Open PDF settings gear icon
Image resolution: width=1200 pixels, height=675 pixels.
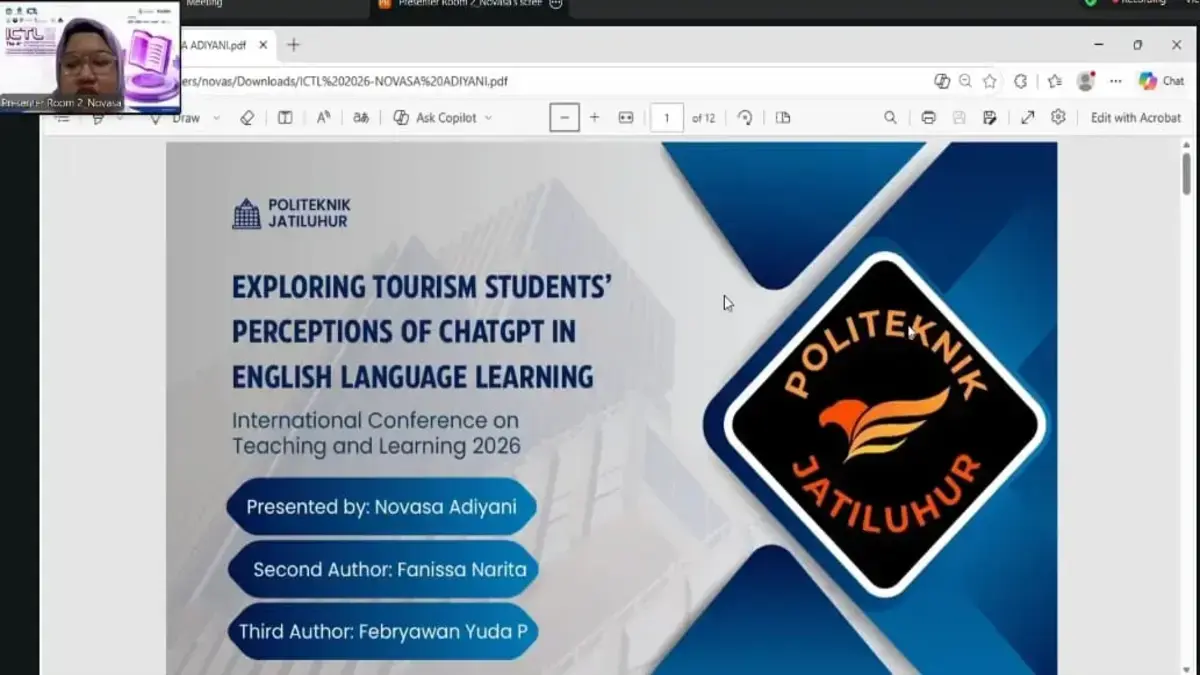[1058, 118]
